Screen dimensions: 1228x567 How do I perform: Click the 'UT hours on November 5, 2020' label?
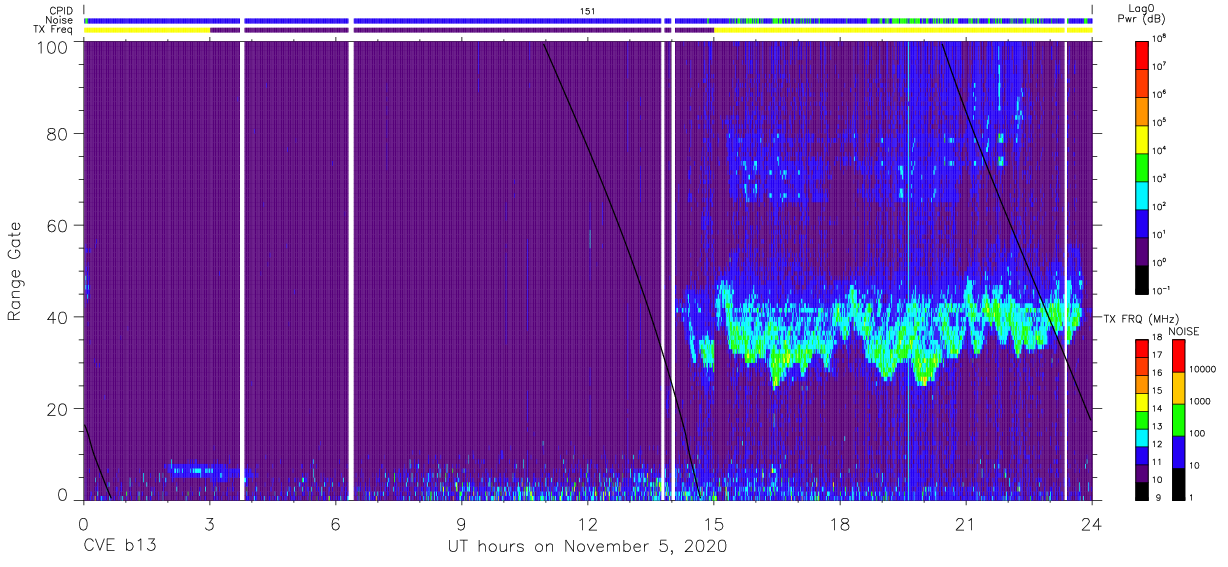click(587, 546)
